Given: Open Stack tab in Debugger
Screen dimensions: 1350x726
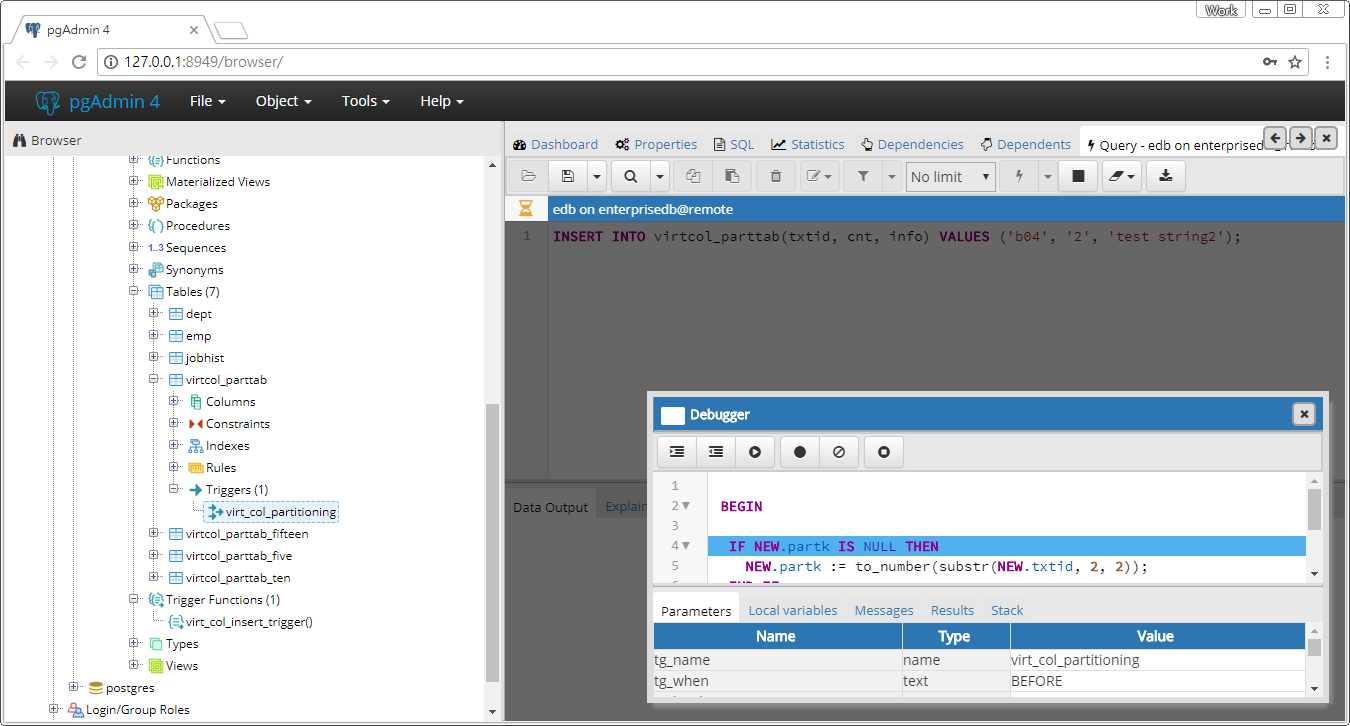Looking at the screenshot, I should (1007, 610).
